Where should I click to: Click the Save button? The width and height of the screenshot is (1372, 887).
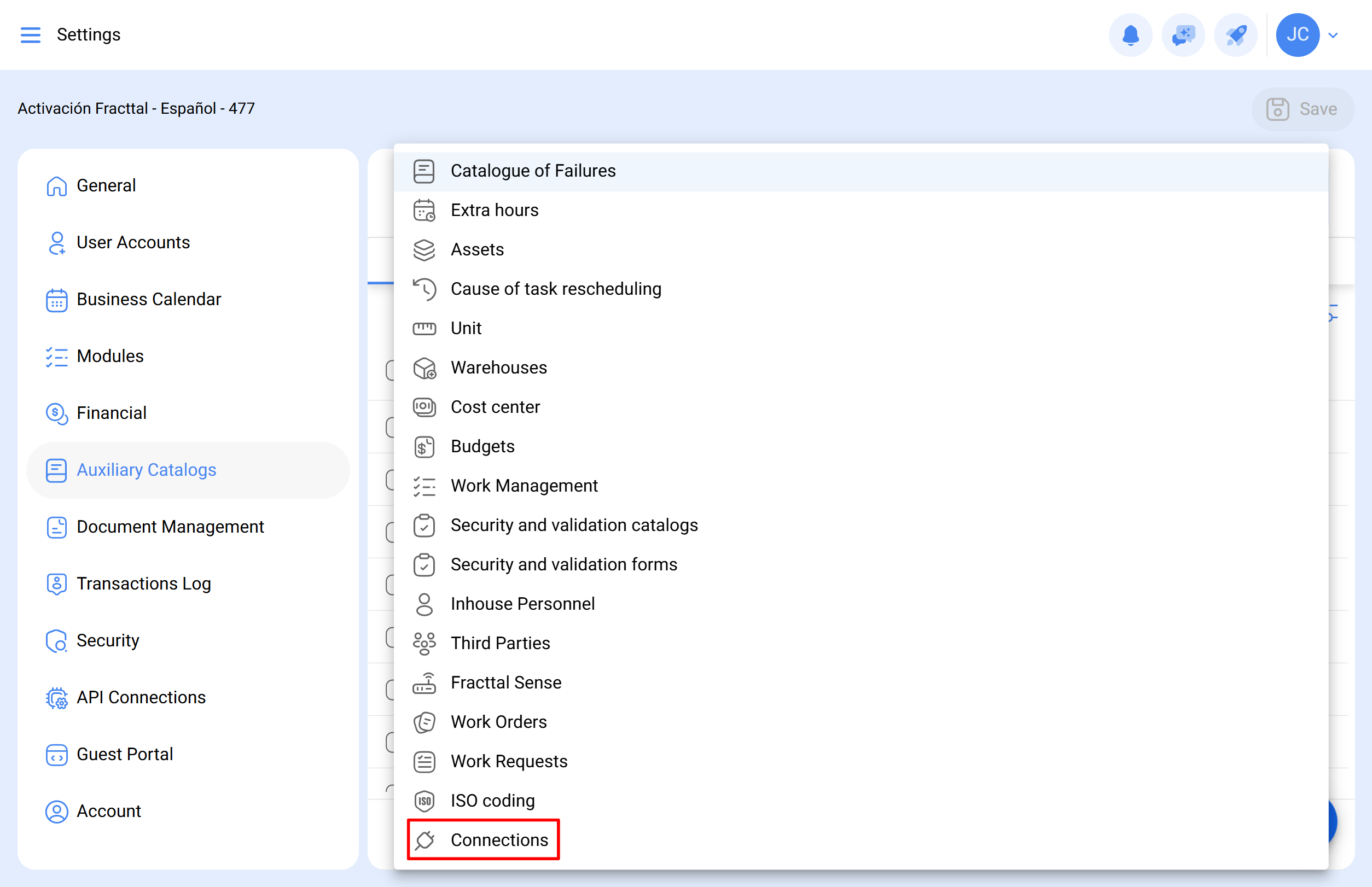tap(1303, 109)
